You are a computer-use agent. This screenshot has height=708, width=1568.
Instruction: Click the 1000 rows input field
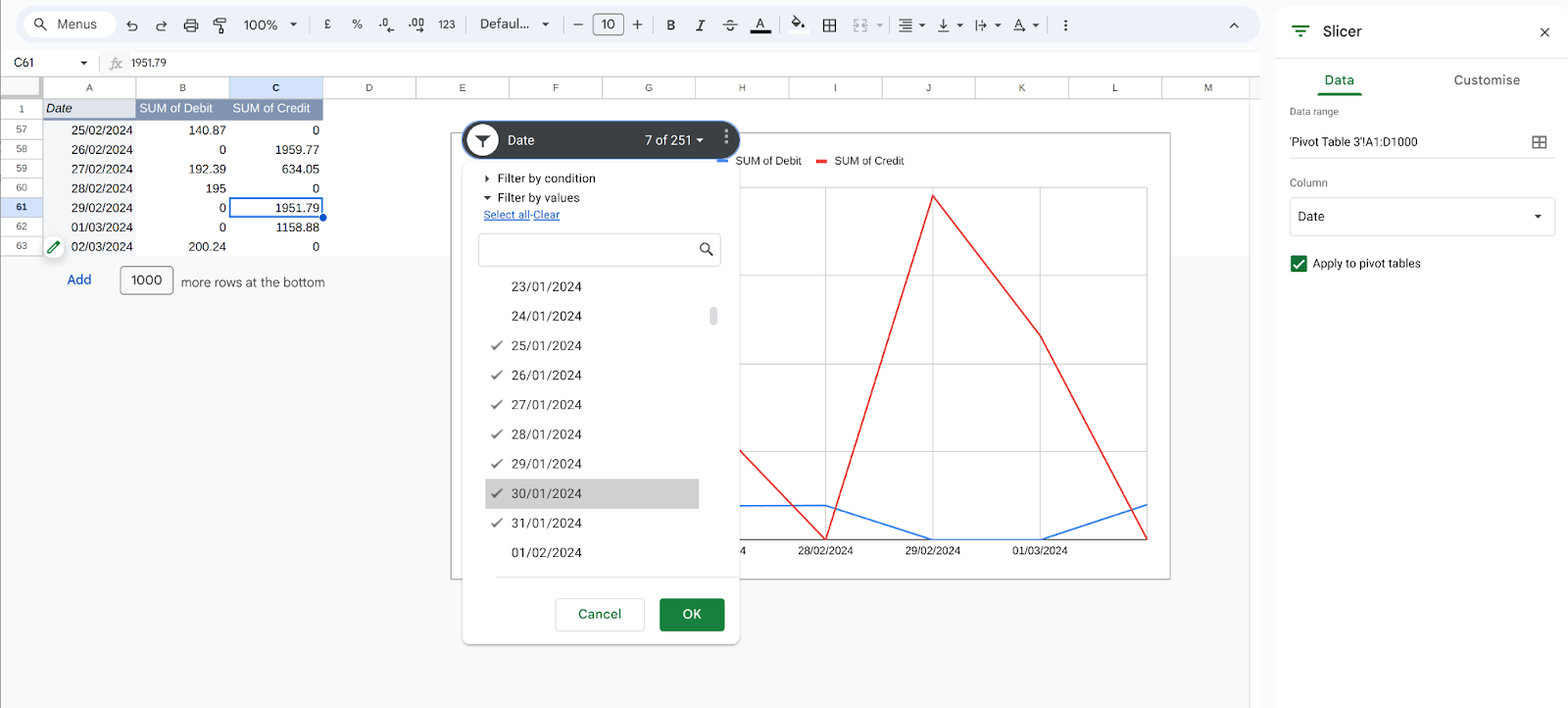pyautogui.click(x=147, y=280)
